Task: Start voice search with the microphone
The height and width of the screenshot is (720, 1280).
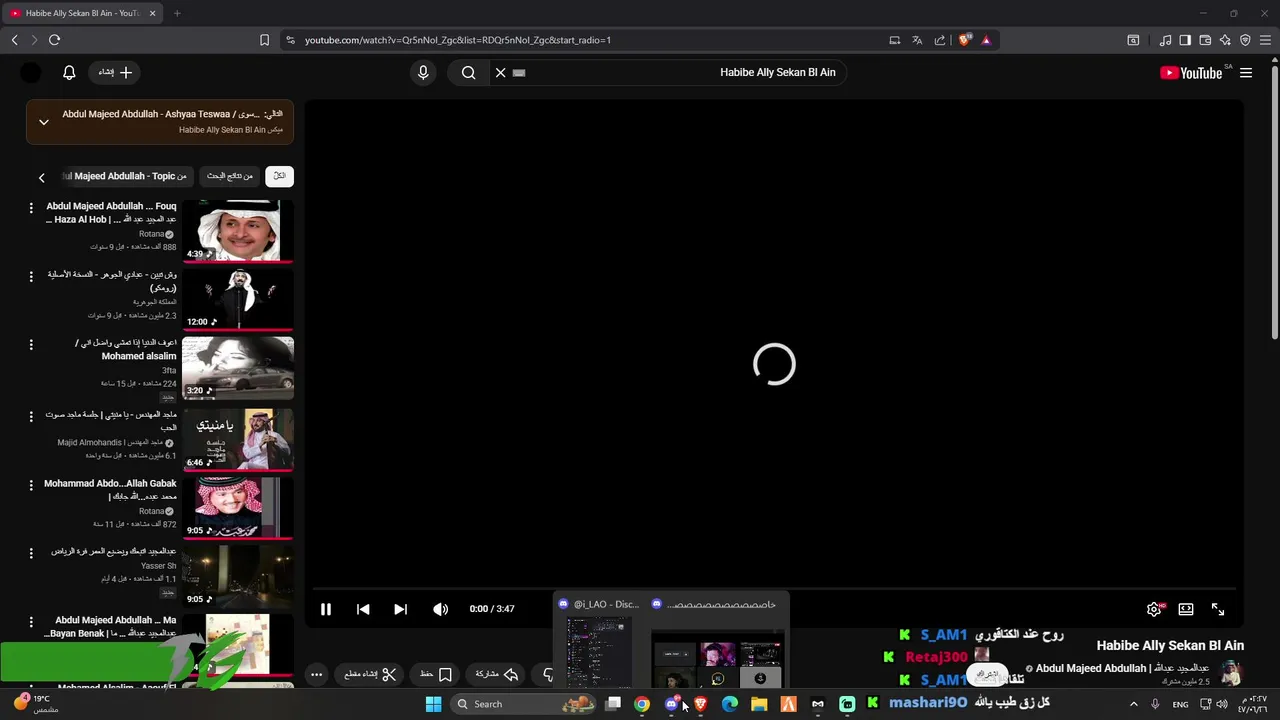Action: click(x=423, y=72)
